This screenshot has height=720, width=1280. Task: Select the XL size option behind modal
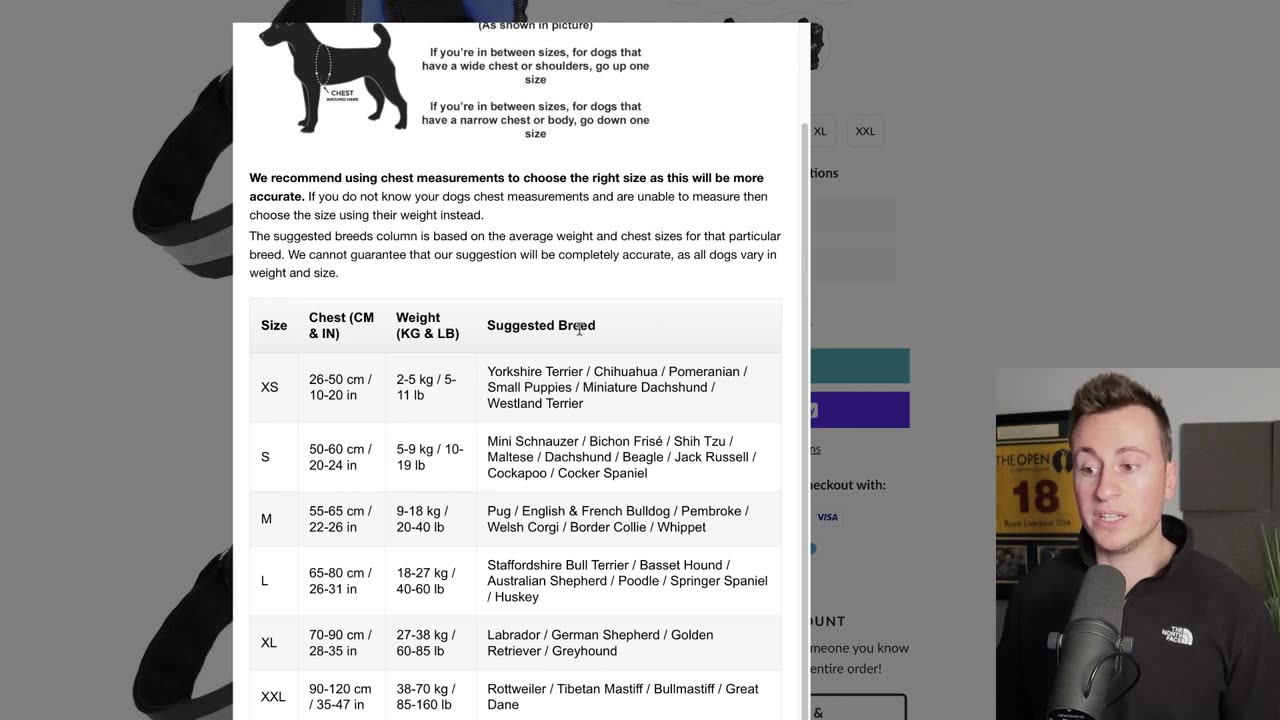pos(820,131)
